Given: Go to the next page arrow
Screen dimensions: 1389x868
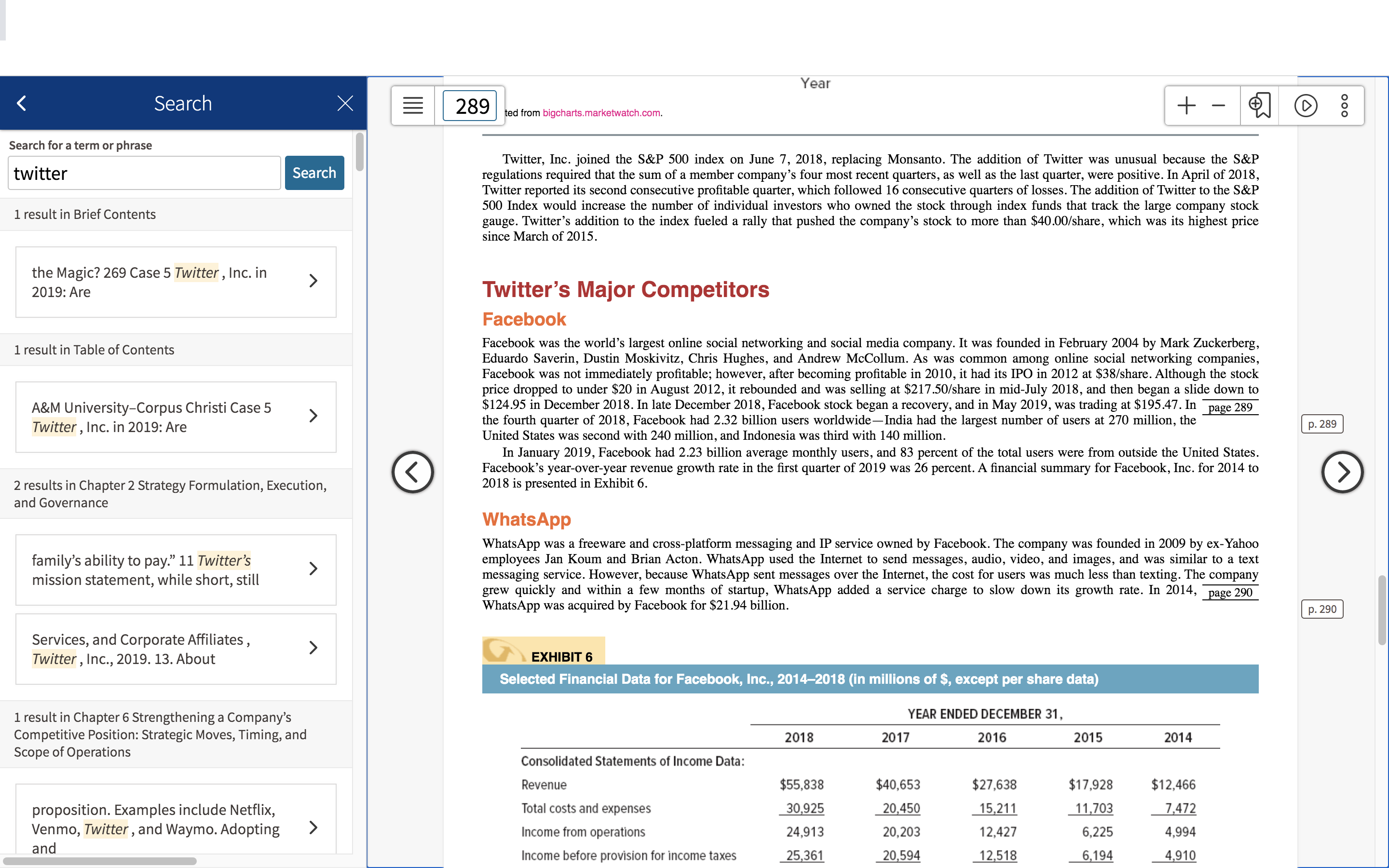Looking at the screenshot, I should pos(1342,472).
